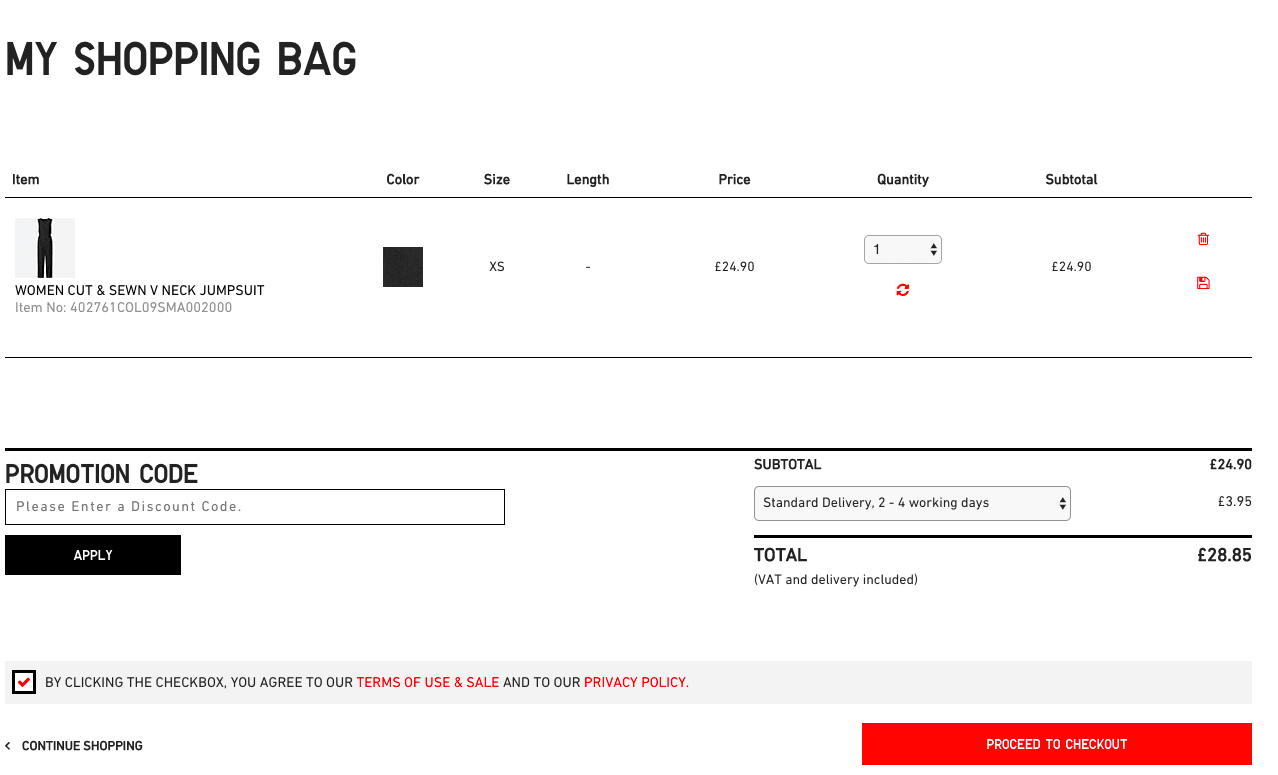1278x775 pixels.
Task: Click the XS size value
Action: tap(497, 267)
